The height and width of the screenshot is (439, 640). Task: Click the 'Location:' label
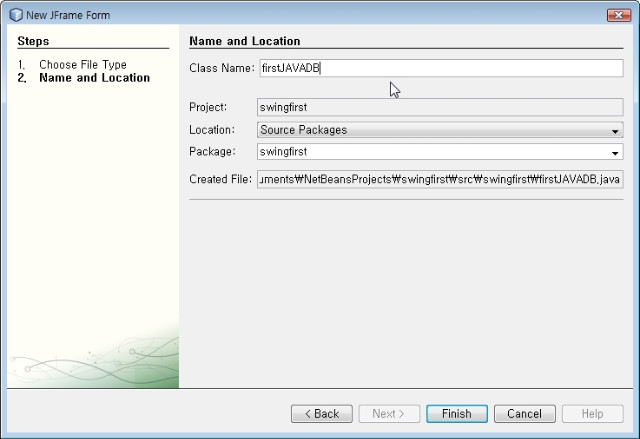[x=212, y=130]
